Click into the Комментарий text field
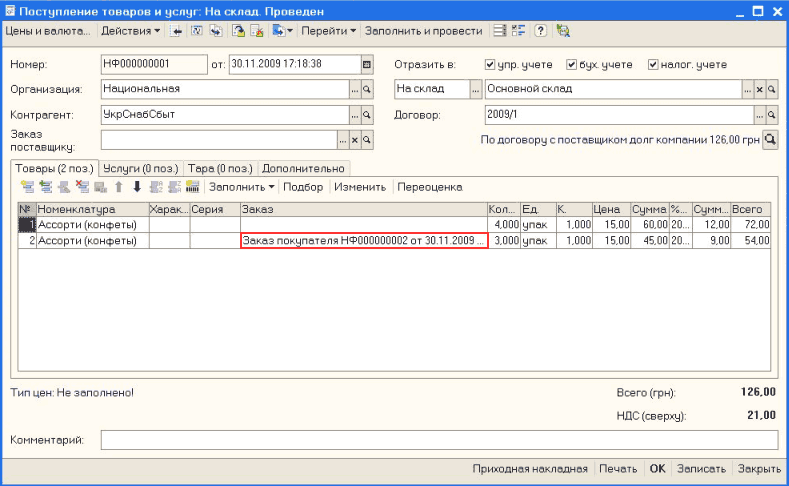The width and height of the screenshot is (789, 486). [438, 440]
